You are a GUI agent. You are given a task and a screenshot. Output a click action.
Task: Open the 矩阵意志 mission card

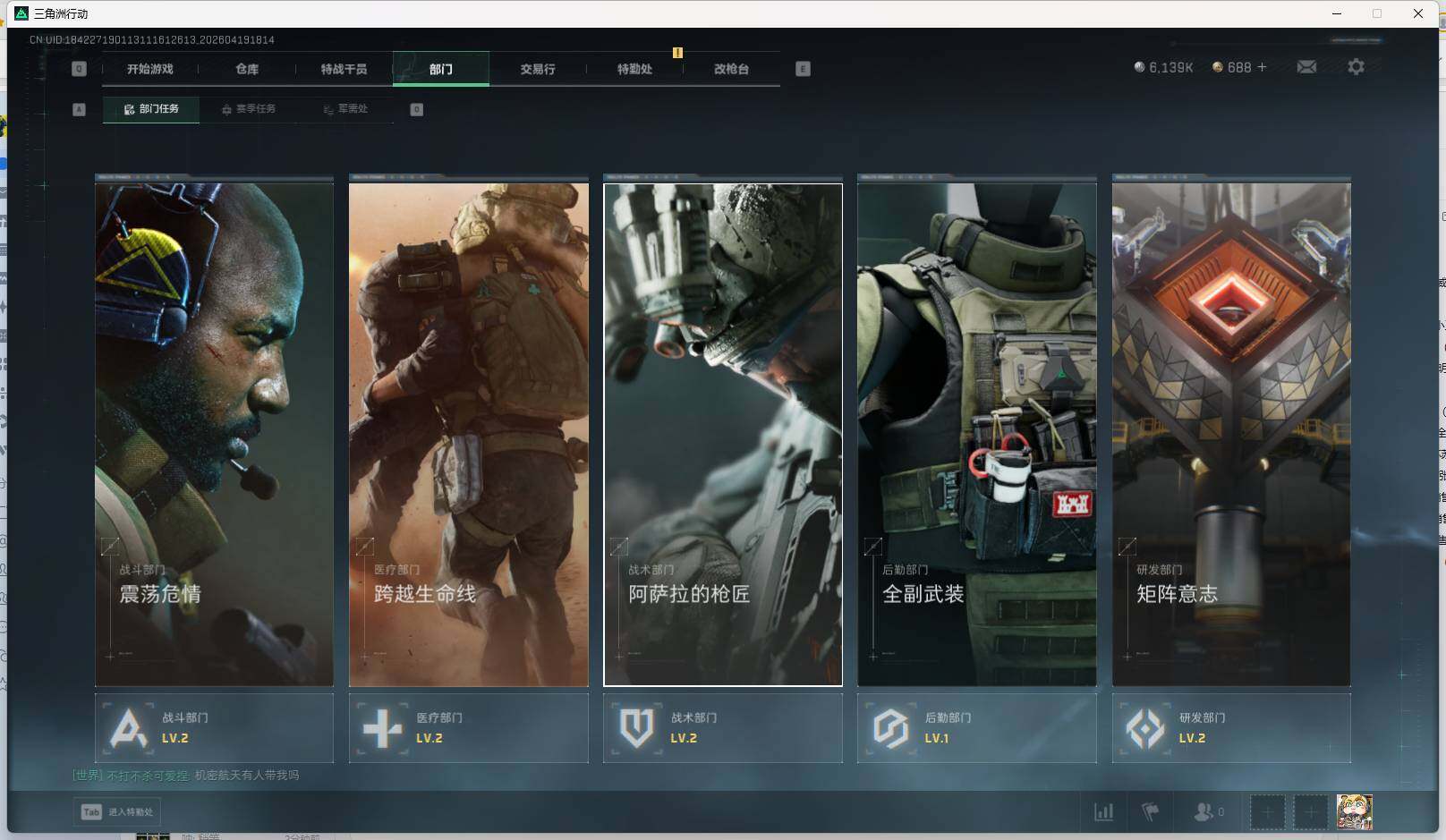1231,435
